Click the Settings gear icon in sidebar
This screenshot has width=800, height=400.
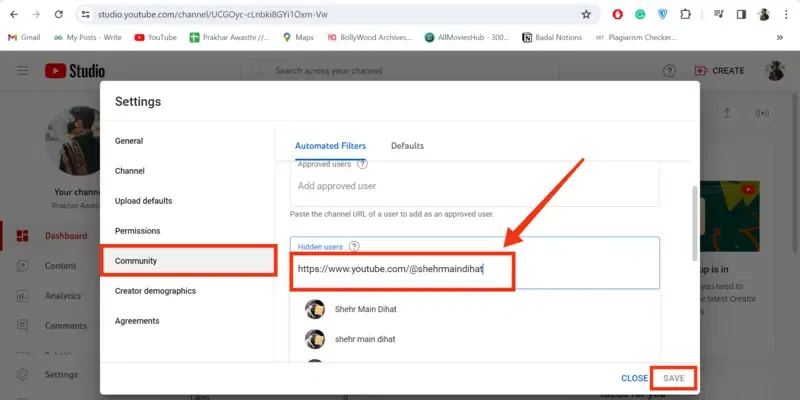click(22, 374)
